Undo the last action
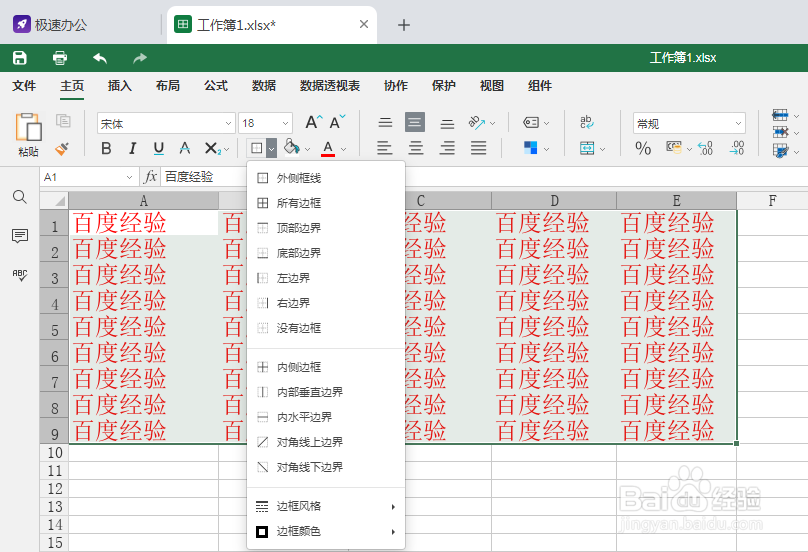808x552 pixels. 99,58
